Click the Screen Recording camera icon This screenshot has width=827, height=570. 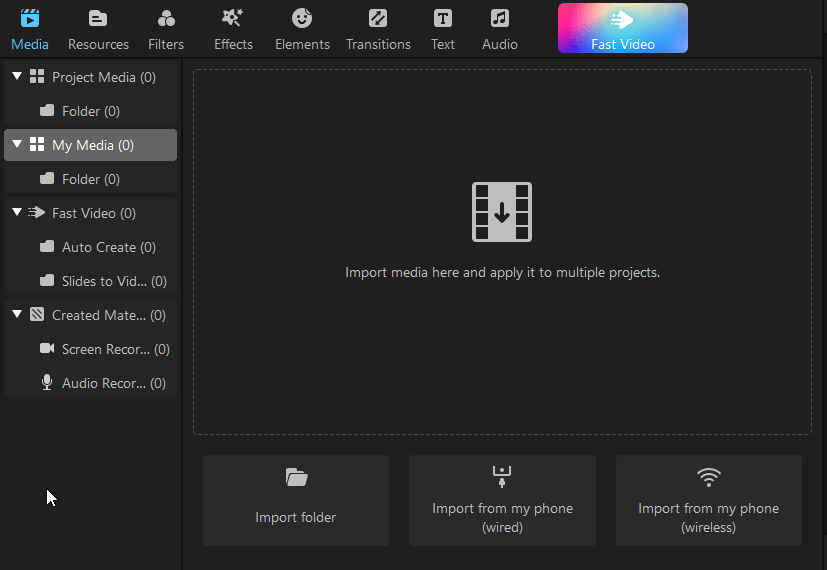pyautogui.click(x=47, y=348)
